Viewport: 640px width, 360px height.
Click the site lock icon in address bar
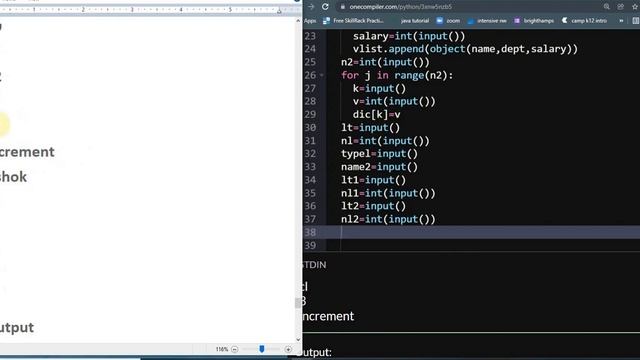(343, 7)
